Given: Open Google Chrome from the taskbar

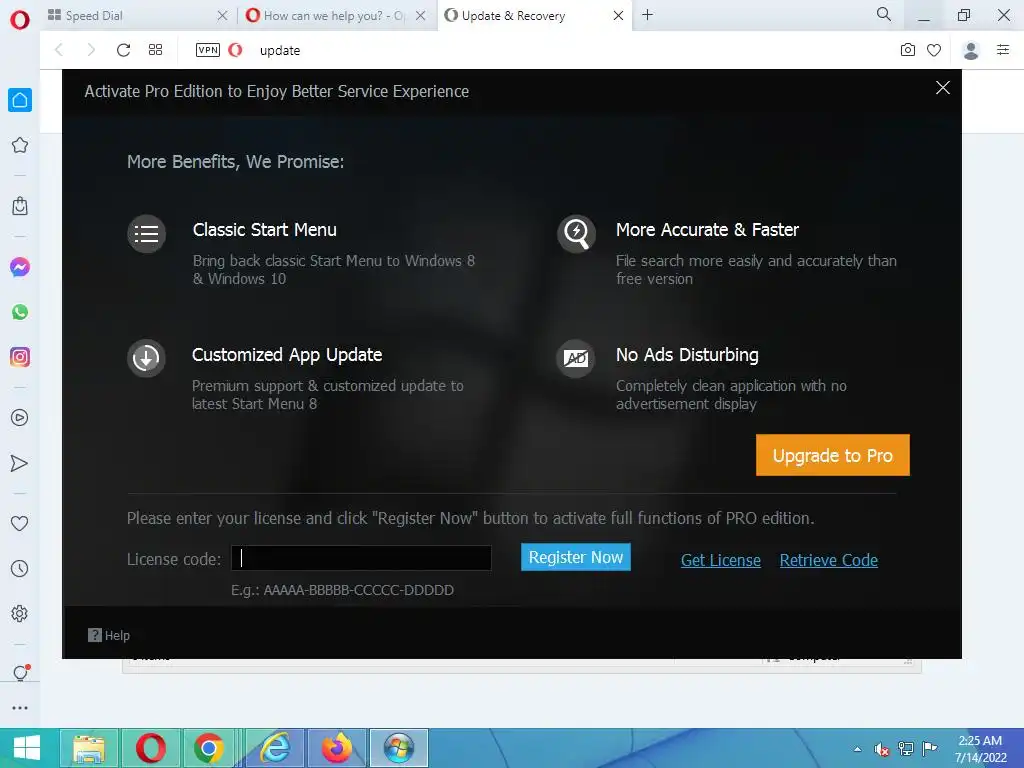Looking at the screenshot, I should pyautogui.click(x=208, y=748).
